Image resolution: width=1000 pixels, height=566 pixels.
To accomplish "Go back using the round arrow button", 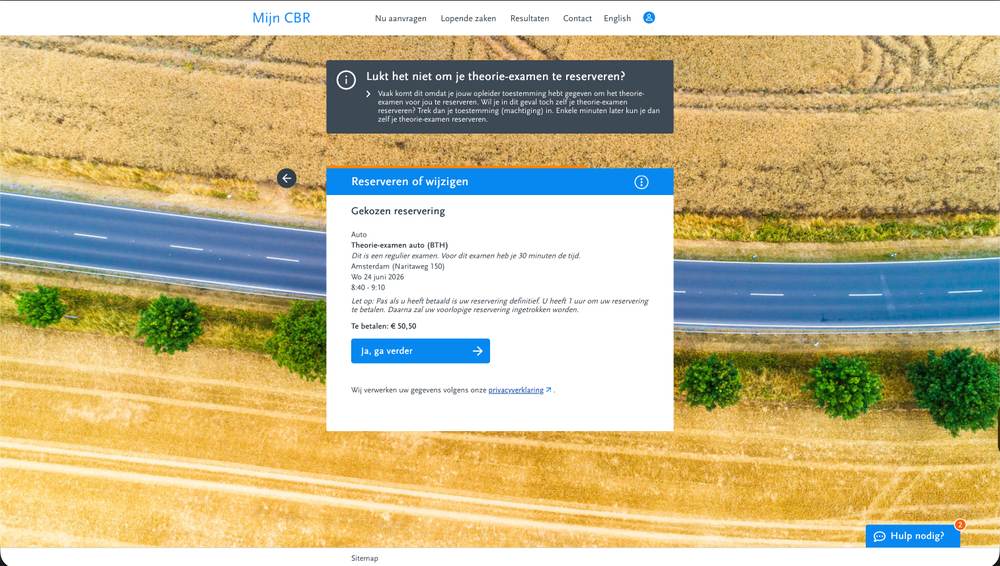I will [286, 178].
